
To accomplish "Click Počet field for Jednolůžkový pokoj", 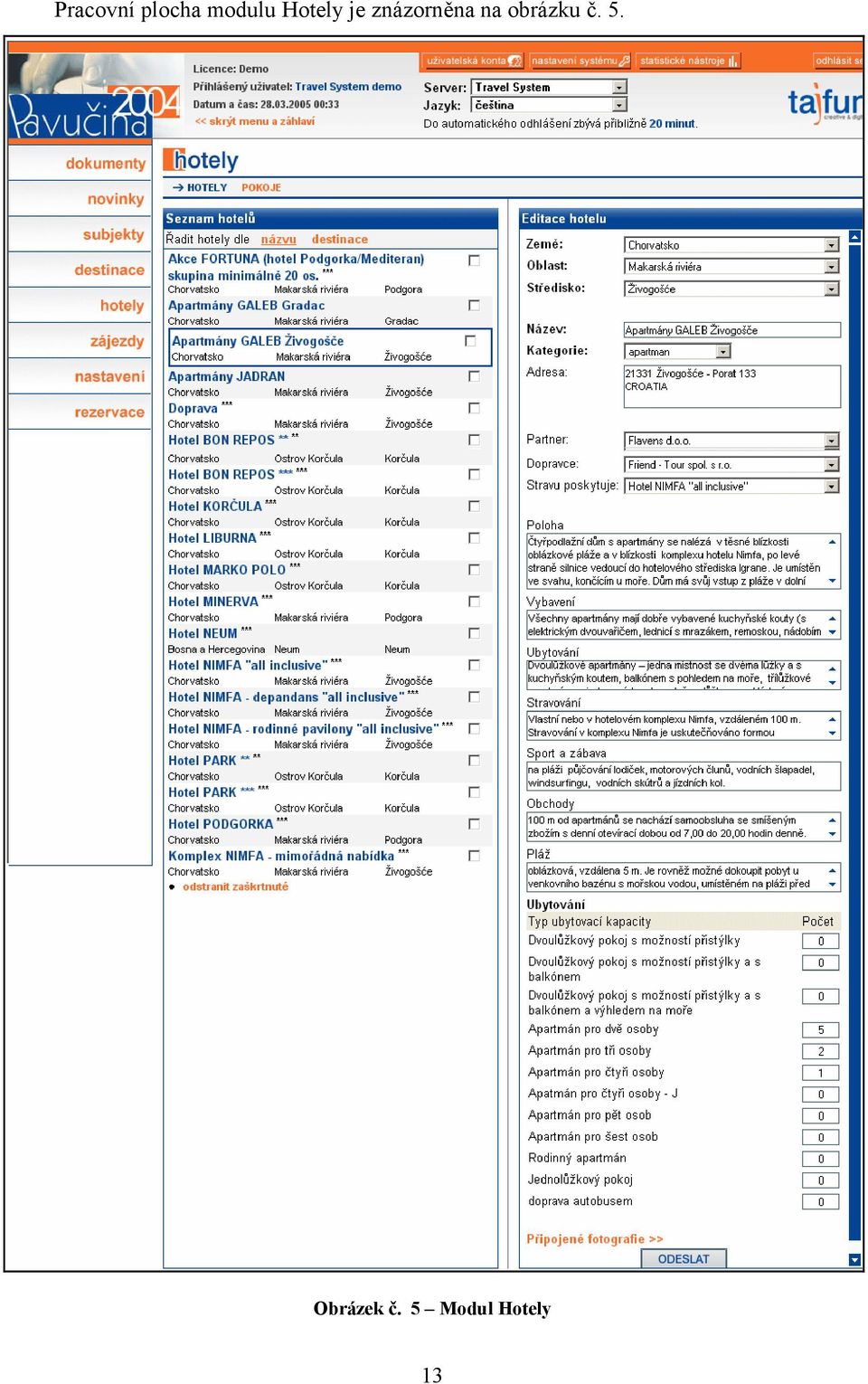I will tap(821, 1180).
